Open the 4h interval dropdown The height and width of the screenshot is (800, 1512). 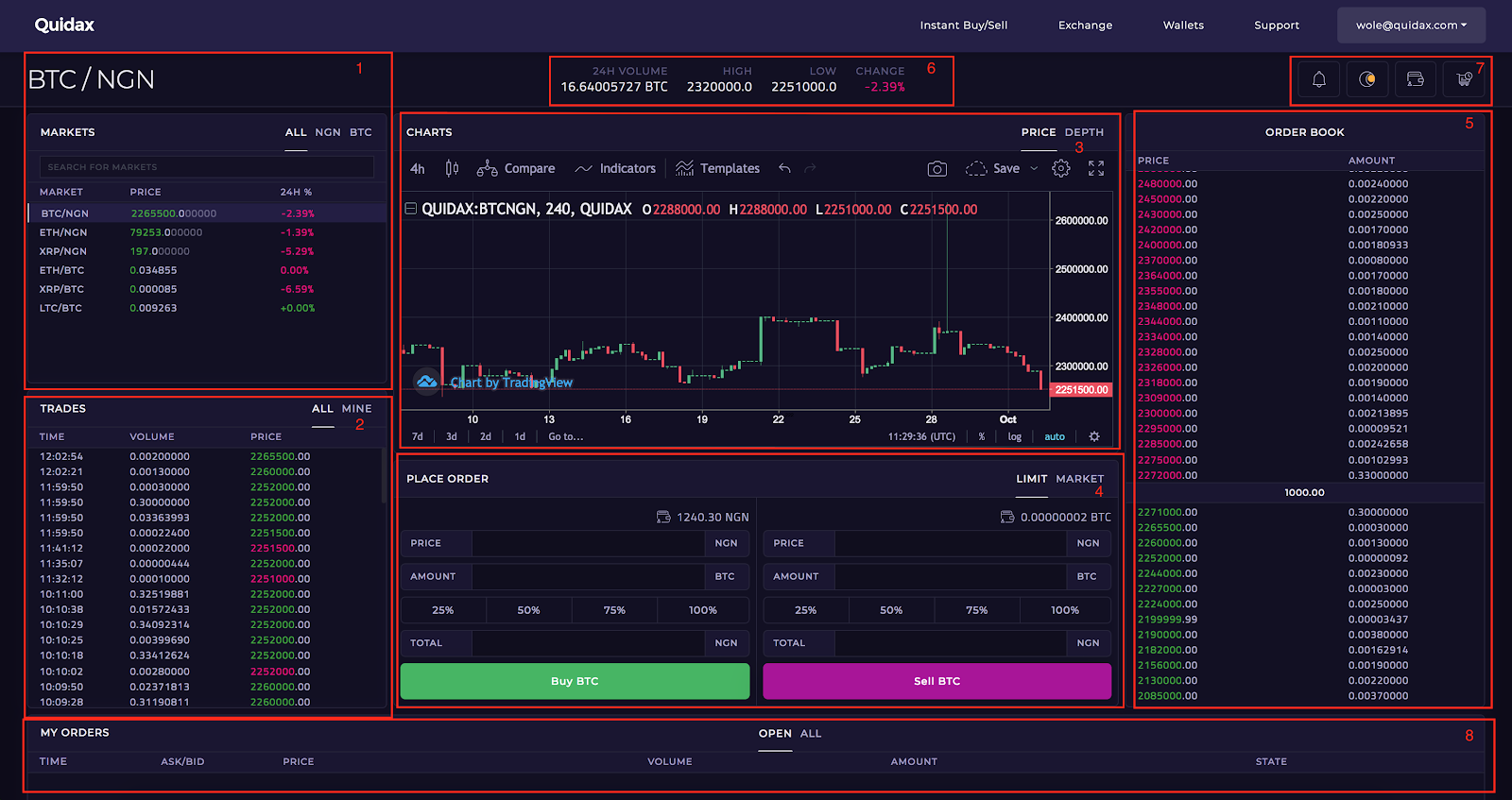(418, 168)
